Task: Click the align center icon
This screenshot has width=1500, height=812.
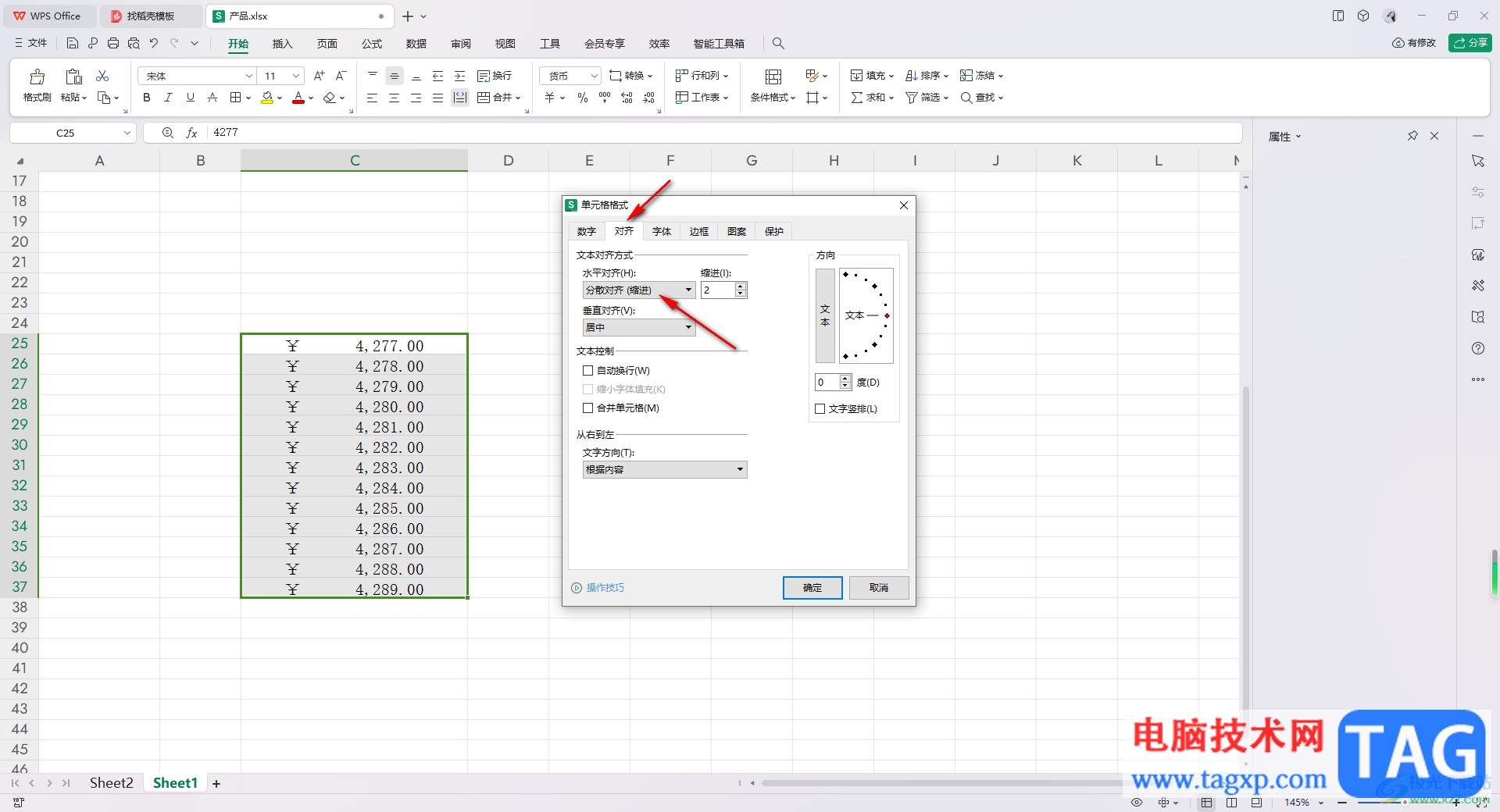Action: tap(394, 98)
